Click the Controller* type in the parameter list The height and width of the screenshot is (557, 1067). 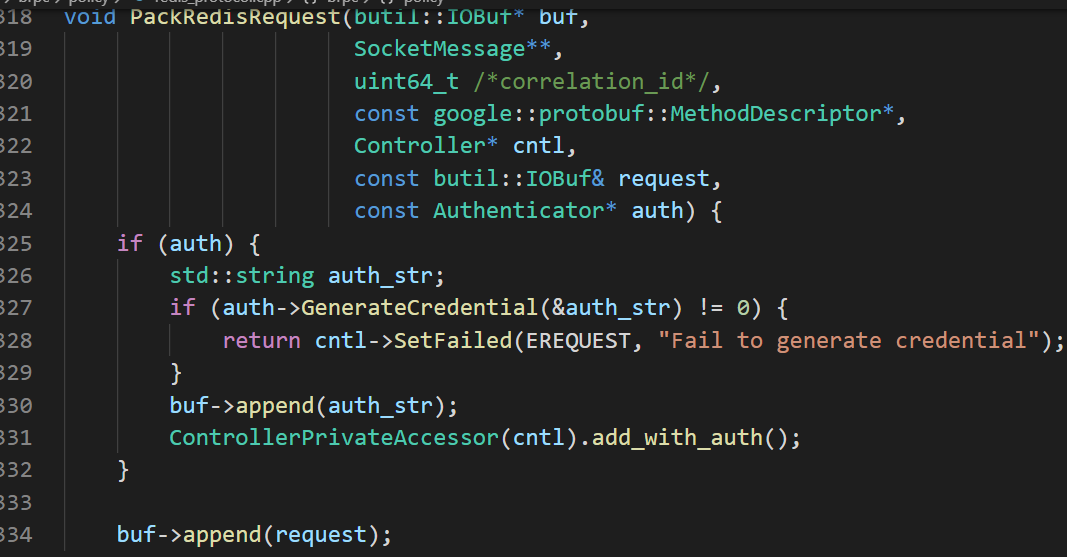pos(426,146)
